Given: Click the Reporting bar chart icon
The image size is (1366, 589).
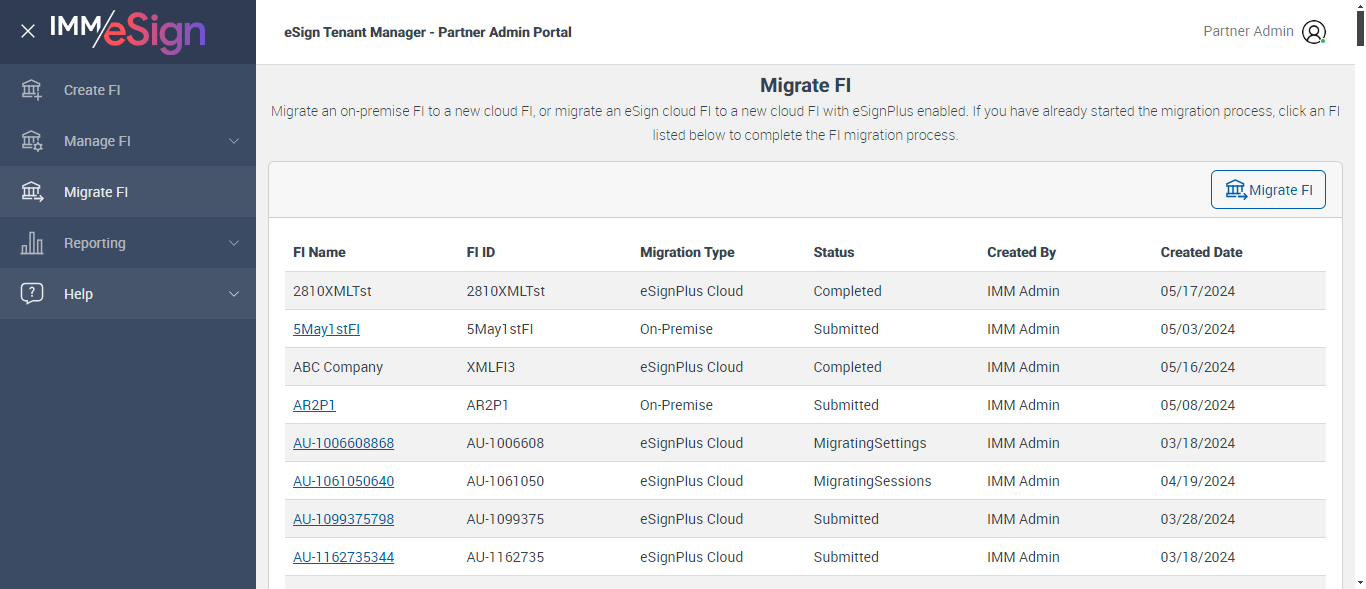Looking at the screenshot, I should (x=32, y=243).
